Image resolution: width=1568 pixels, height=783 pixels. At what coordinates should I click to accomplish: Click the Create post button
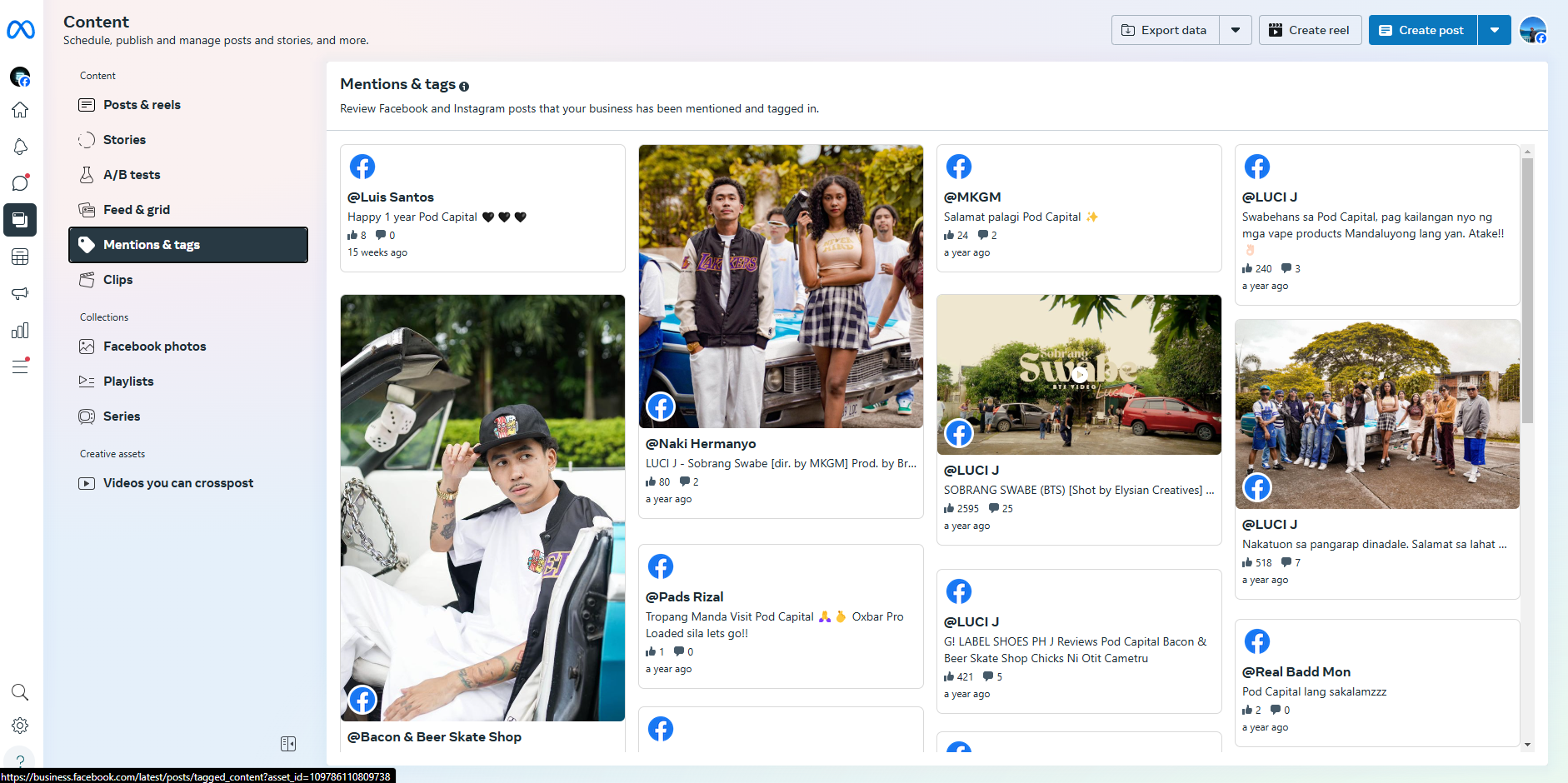point(1423,30)
